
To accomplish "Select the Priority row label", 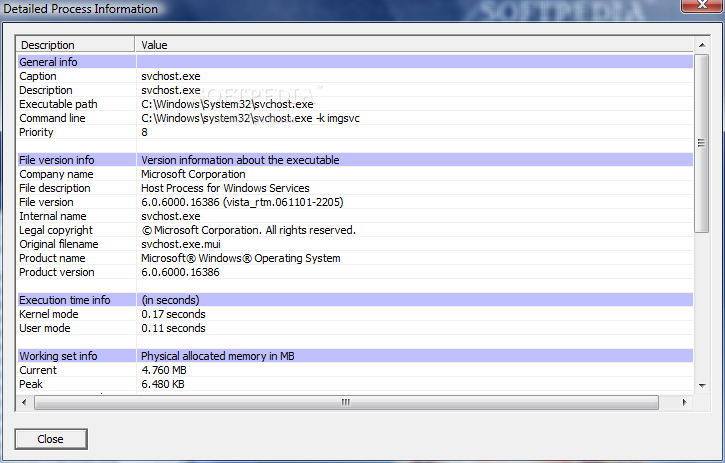I will (36, 132).
